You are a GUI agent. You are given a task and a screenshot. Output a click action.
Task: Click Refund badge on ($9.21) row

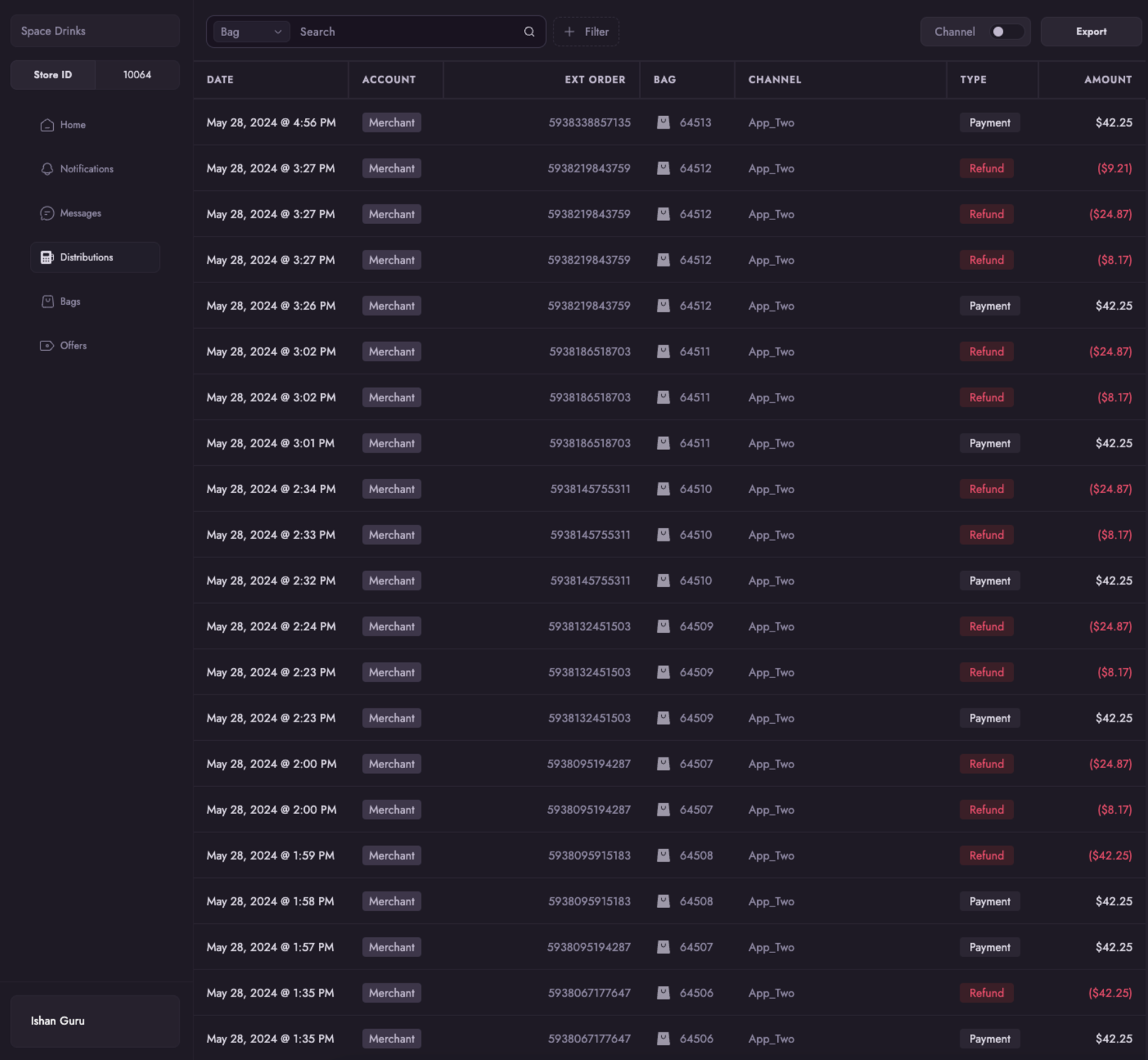[986, 169]
